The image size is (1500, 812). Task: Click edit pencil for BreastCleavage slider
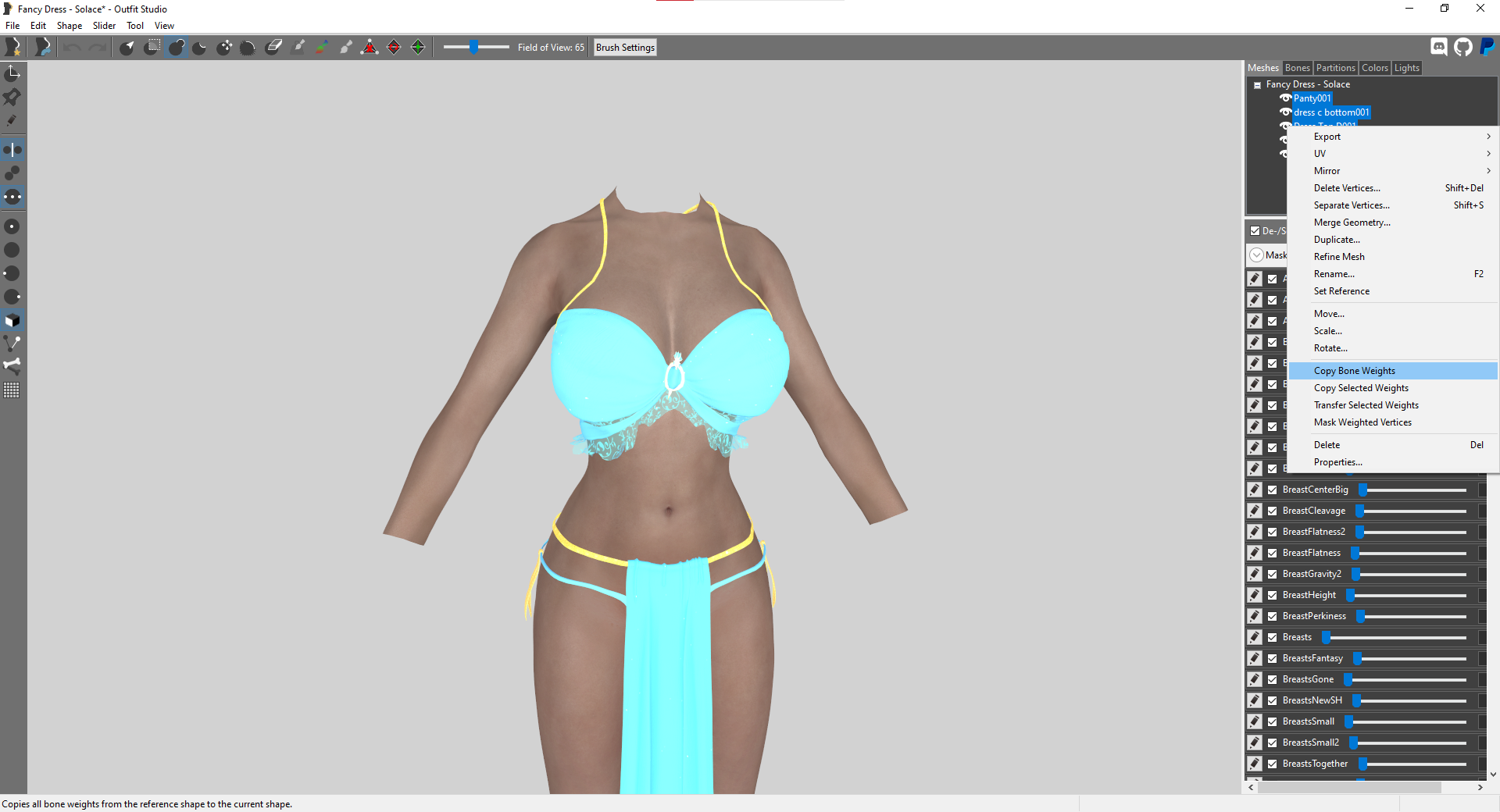[x=1255, y=511]
